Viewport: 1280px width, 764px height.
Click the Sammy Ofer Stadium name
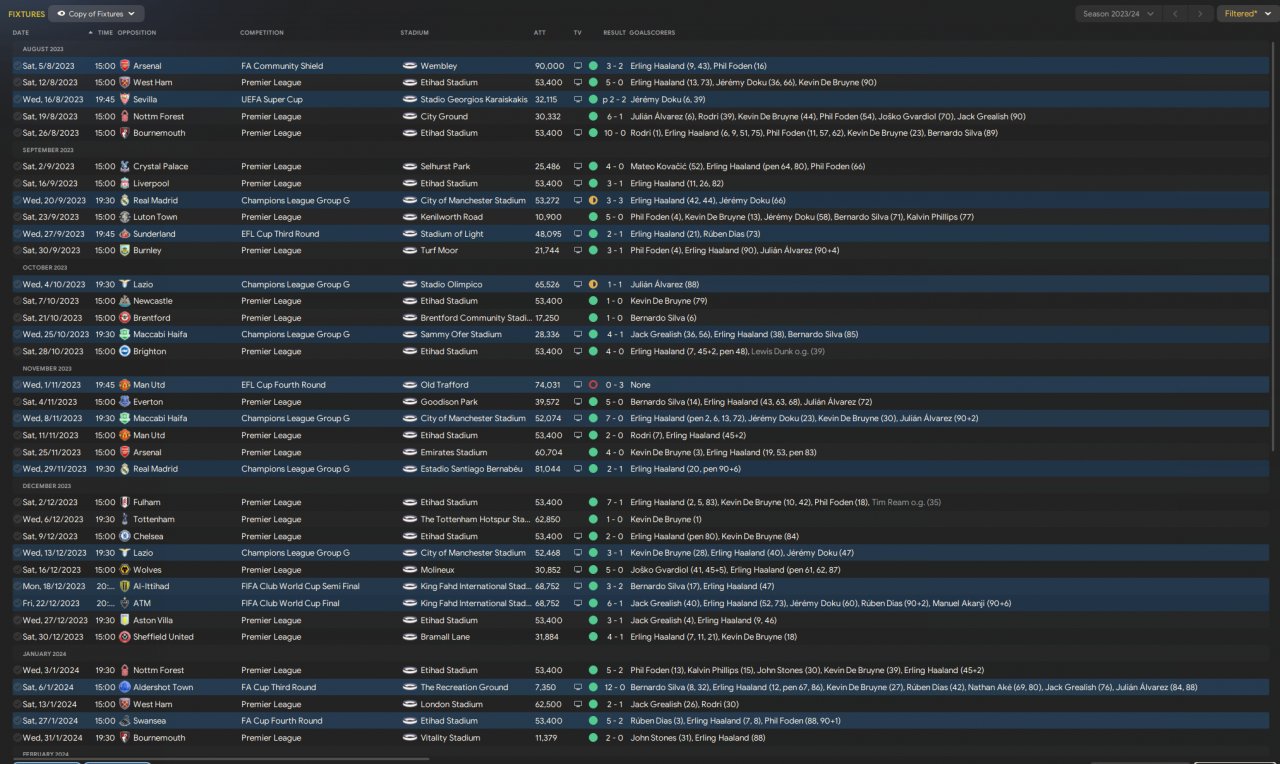point(461,335)
